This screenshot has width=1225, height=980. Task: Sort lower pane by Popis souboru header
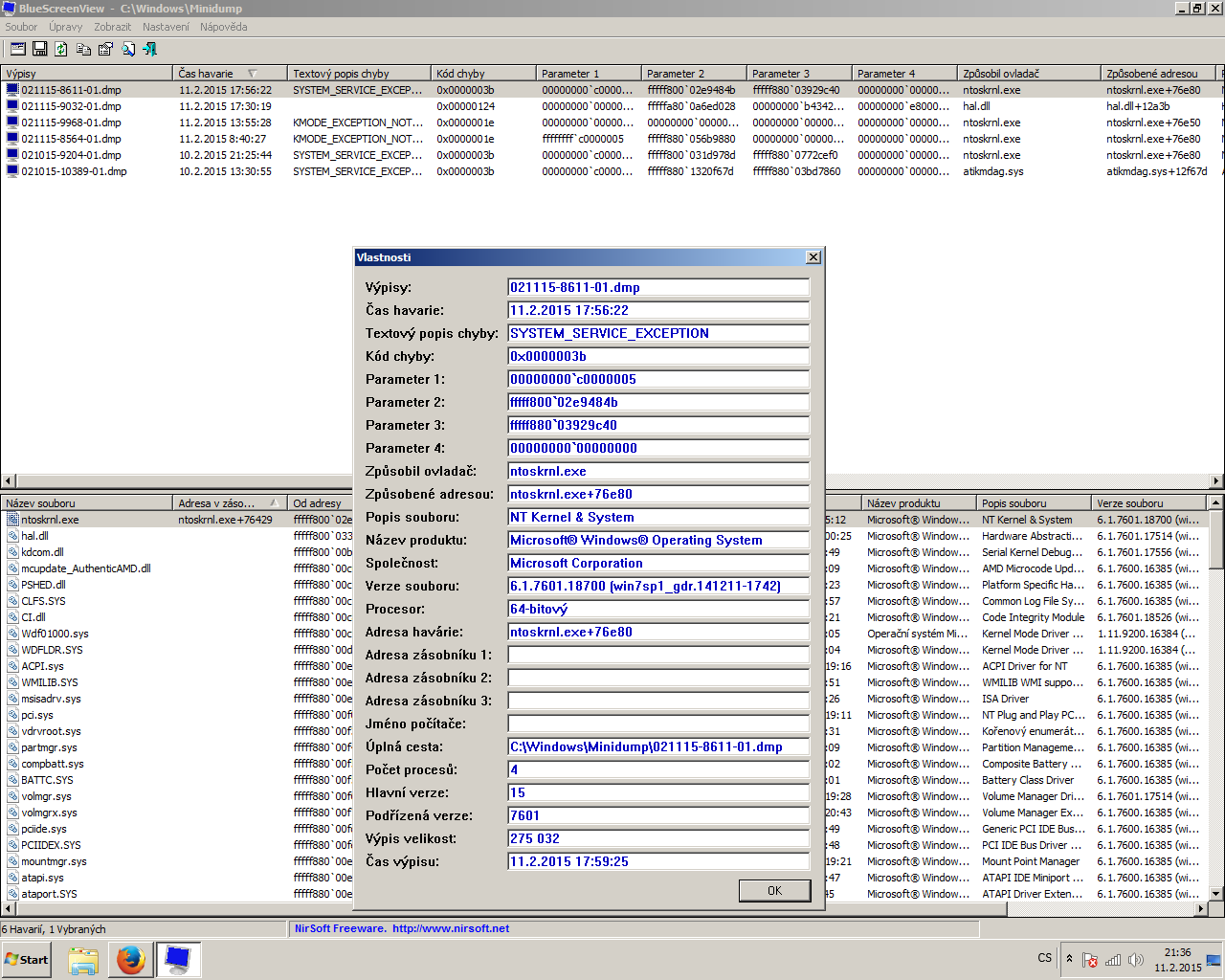(1034, 502)
